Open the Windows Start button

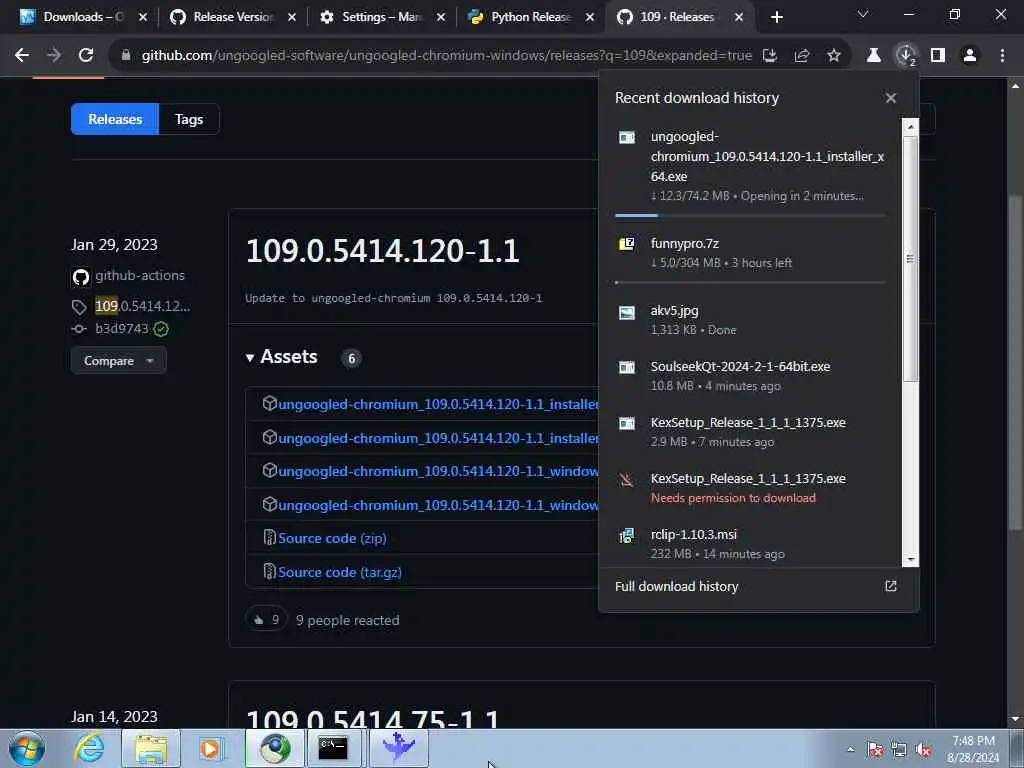pos(27,748)
